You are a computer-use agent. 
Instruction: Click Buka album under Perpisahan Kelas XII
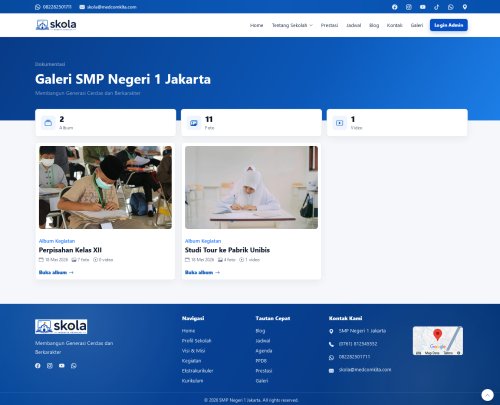click(56, 272)
